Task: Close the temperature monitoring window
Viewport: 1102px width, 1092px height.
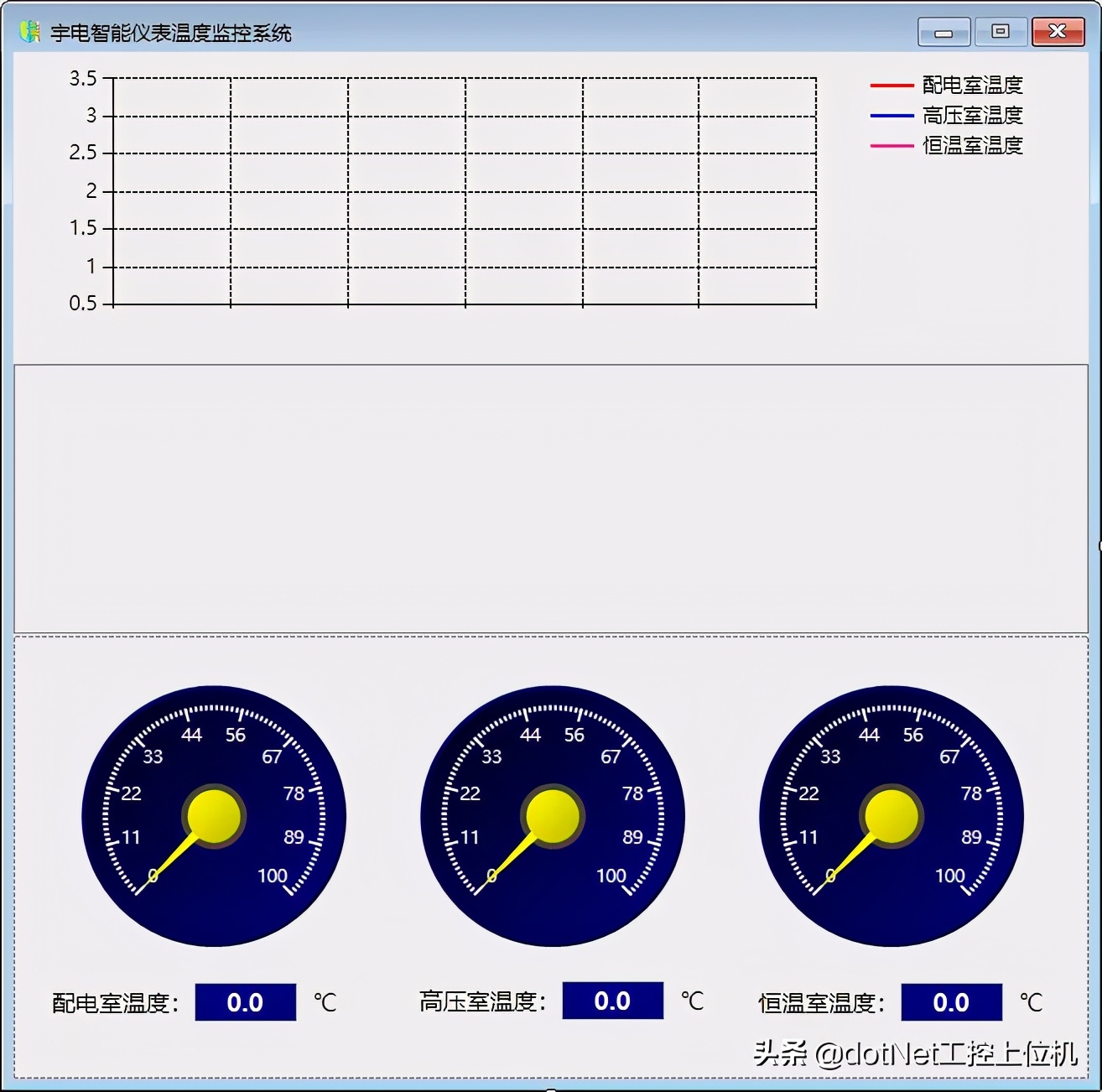Action: click(x=1057, y=32)
